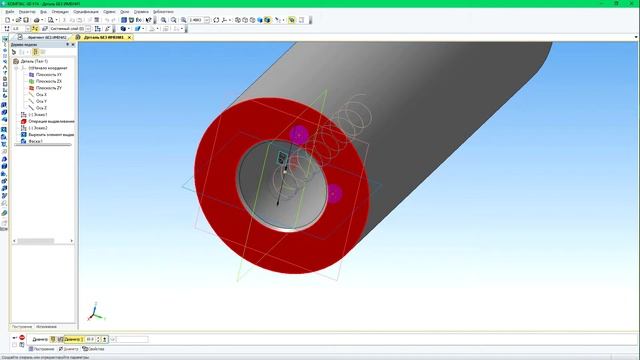
Task: Switch to the Исполнения tree tab
Action: [46, 327]
